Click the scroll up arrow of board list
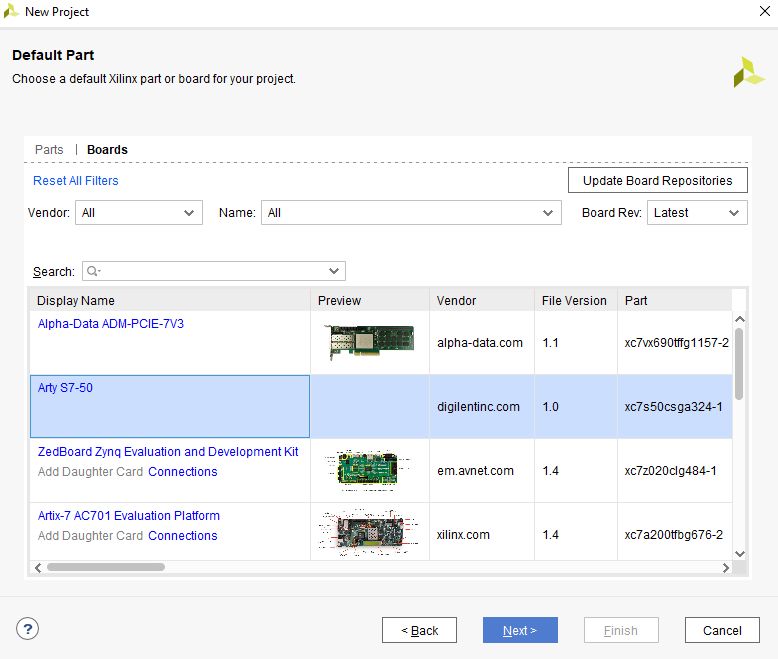Screen dimensions: 778x659 pyautogui.click(x=740, y=319)
